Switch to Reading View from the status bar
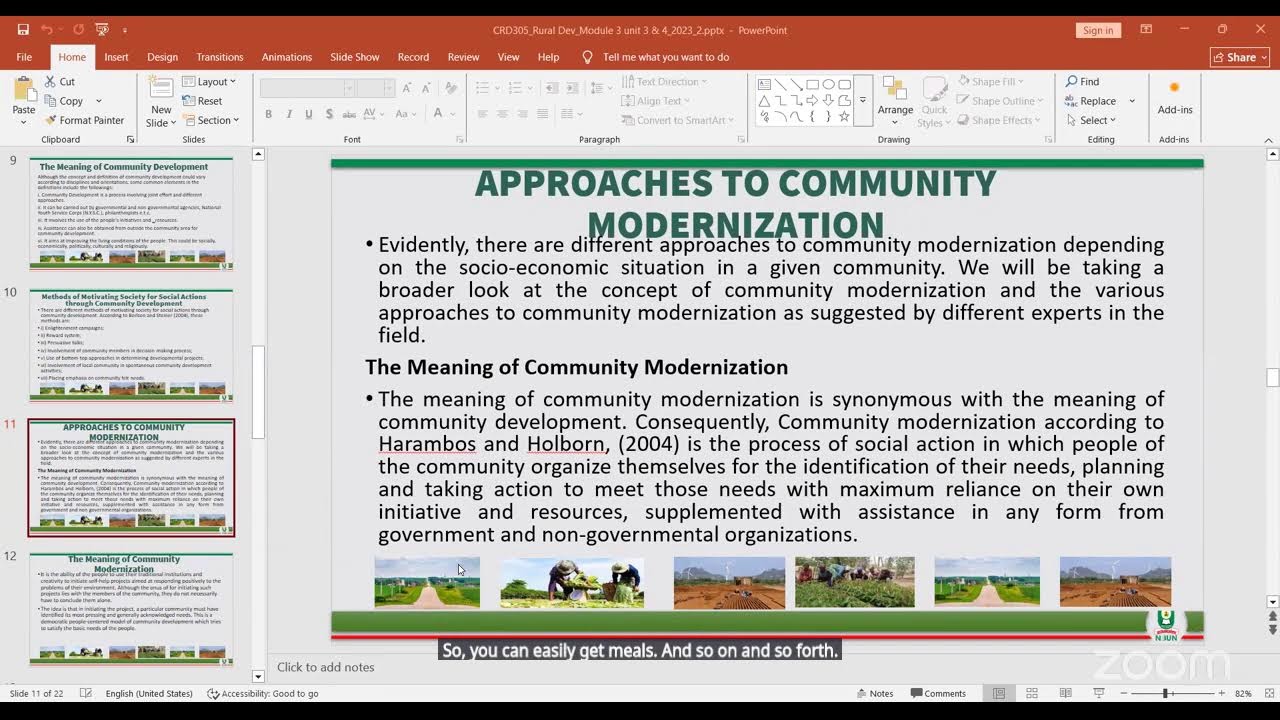 [1066, 693]
